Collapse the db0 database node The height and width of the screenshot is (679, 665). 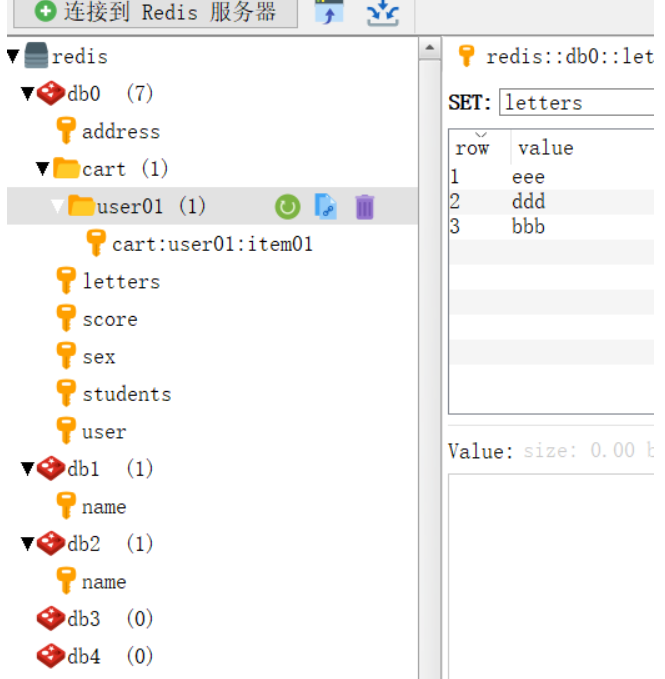tap(28, 94)
